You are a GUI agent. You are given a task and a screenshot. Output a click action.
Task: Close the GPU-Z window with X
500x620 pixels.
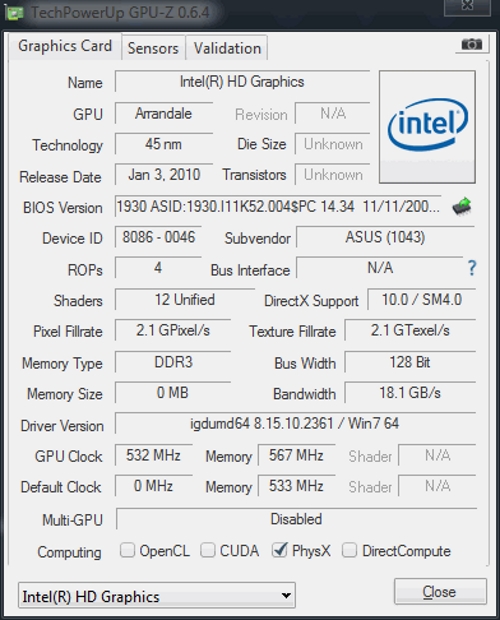[468, 6]
